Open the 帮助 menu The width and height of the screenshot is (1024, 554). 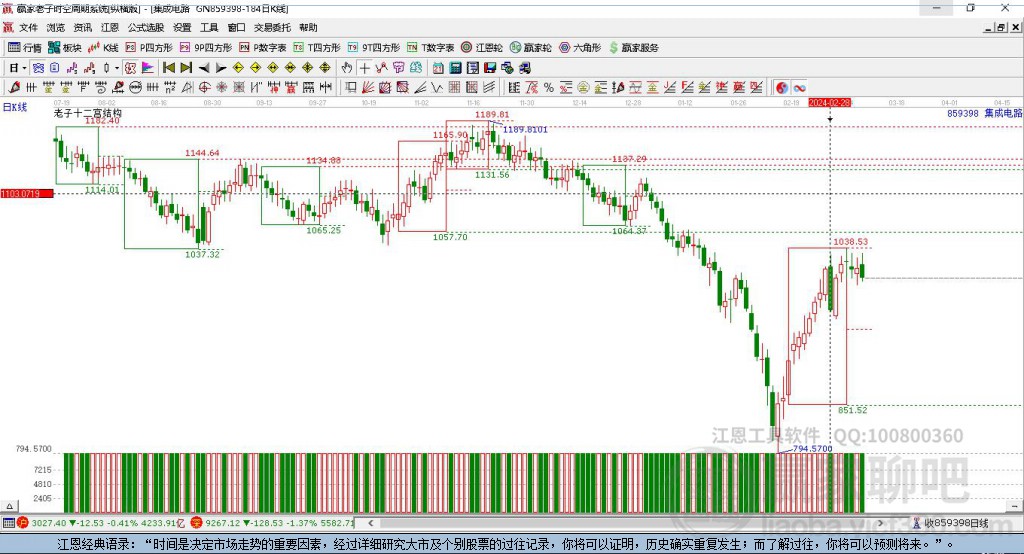click(x=308, y=27)
